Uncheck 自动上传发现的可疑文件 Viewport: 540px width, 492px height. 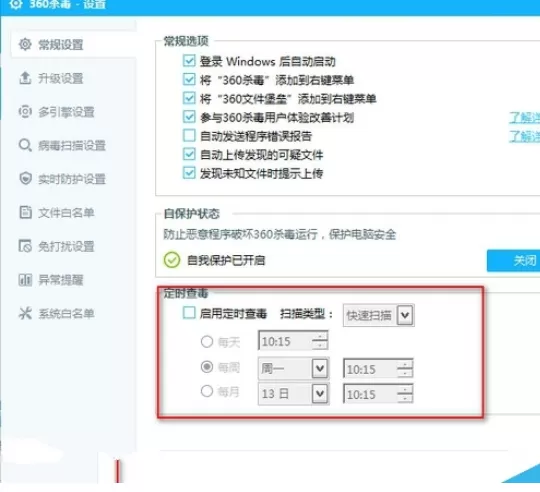pyautogui.click(x=189, y=154)
